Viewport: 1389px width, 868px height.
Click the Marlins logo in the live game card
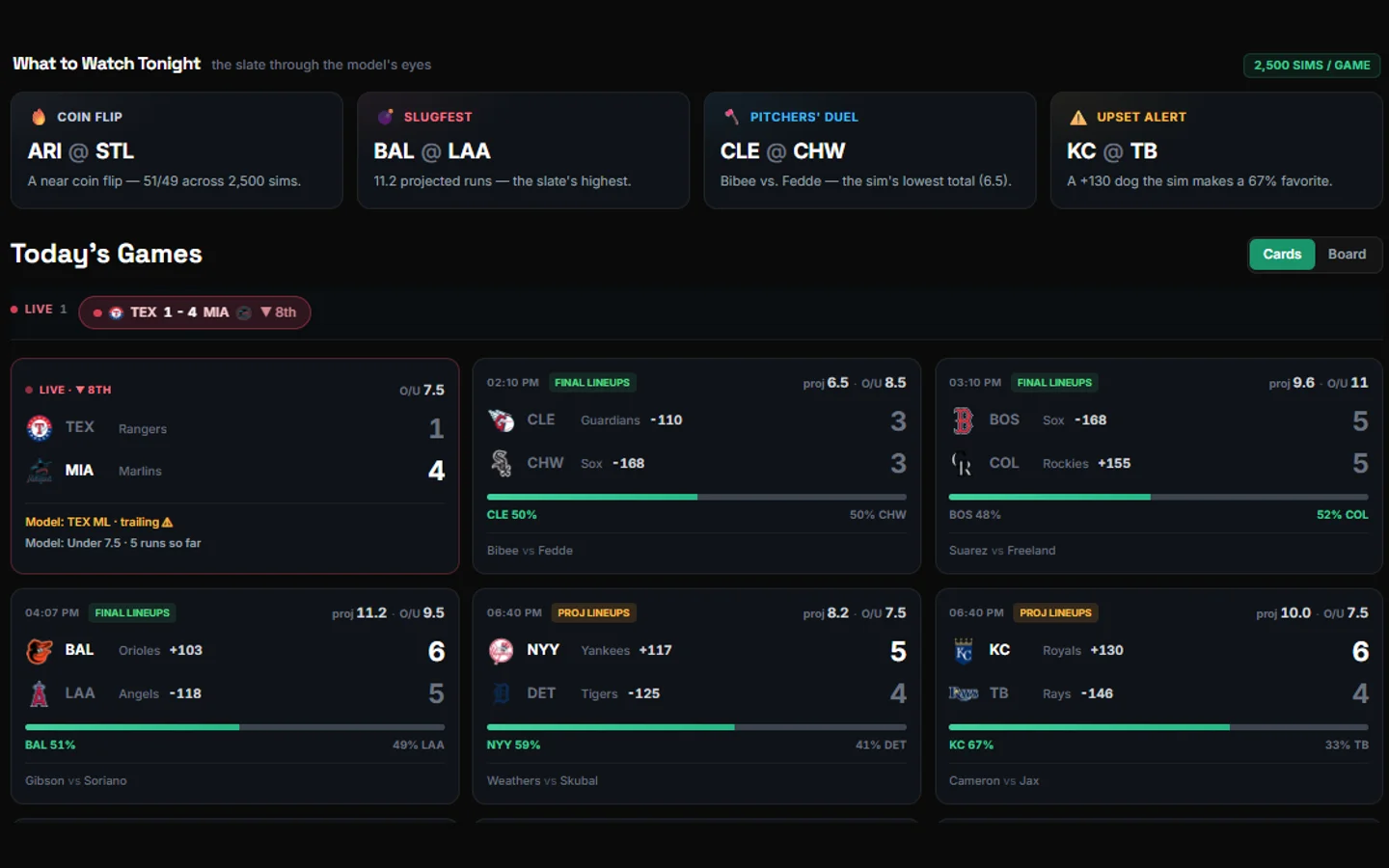(x=40, y=471)
